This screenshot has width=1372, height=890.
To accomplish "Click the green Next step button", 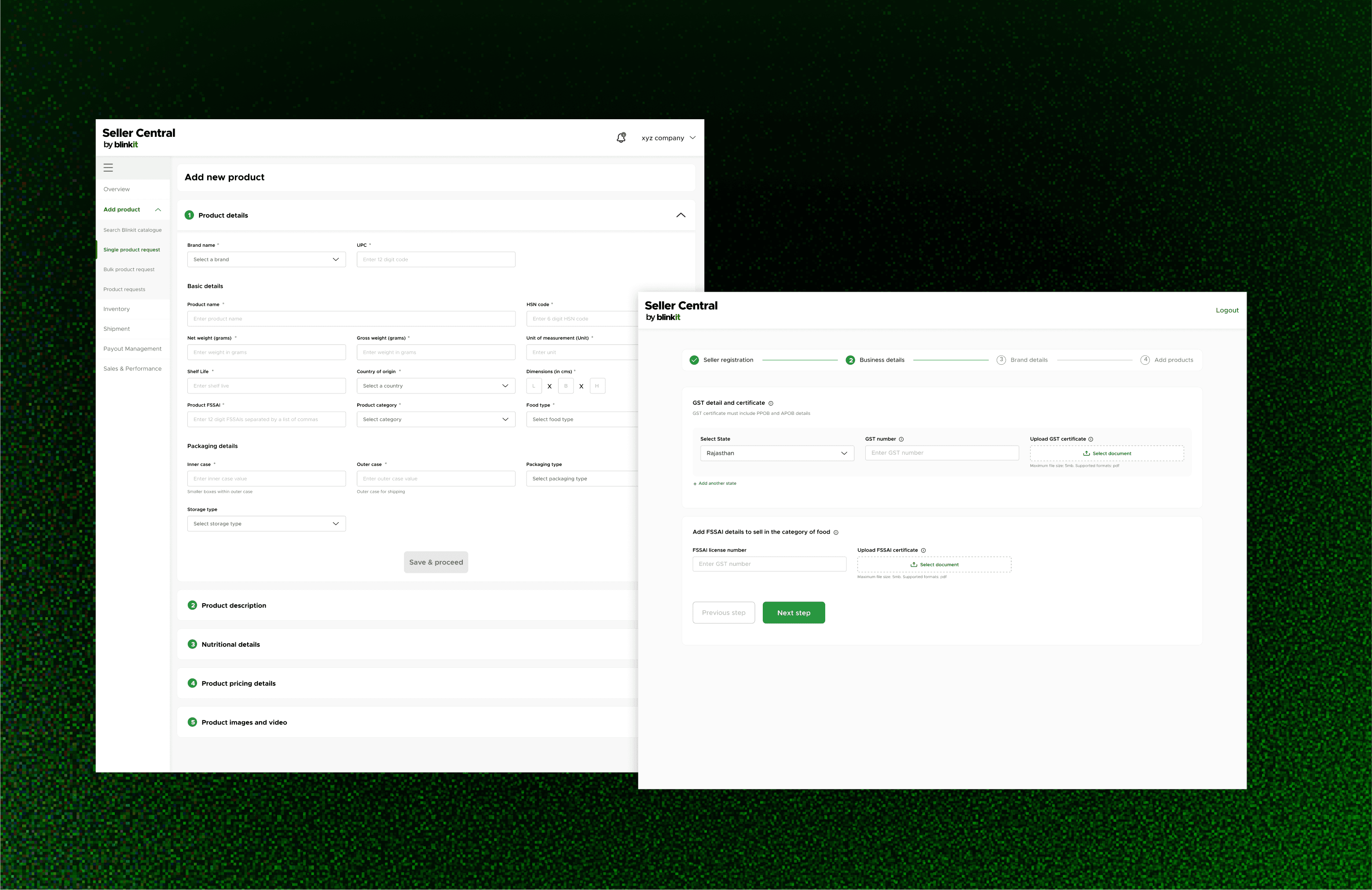I will coord(793,613).
